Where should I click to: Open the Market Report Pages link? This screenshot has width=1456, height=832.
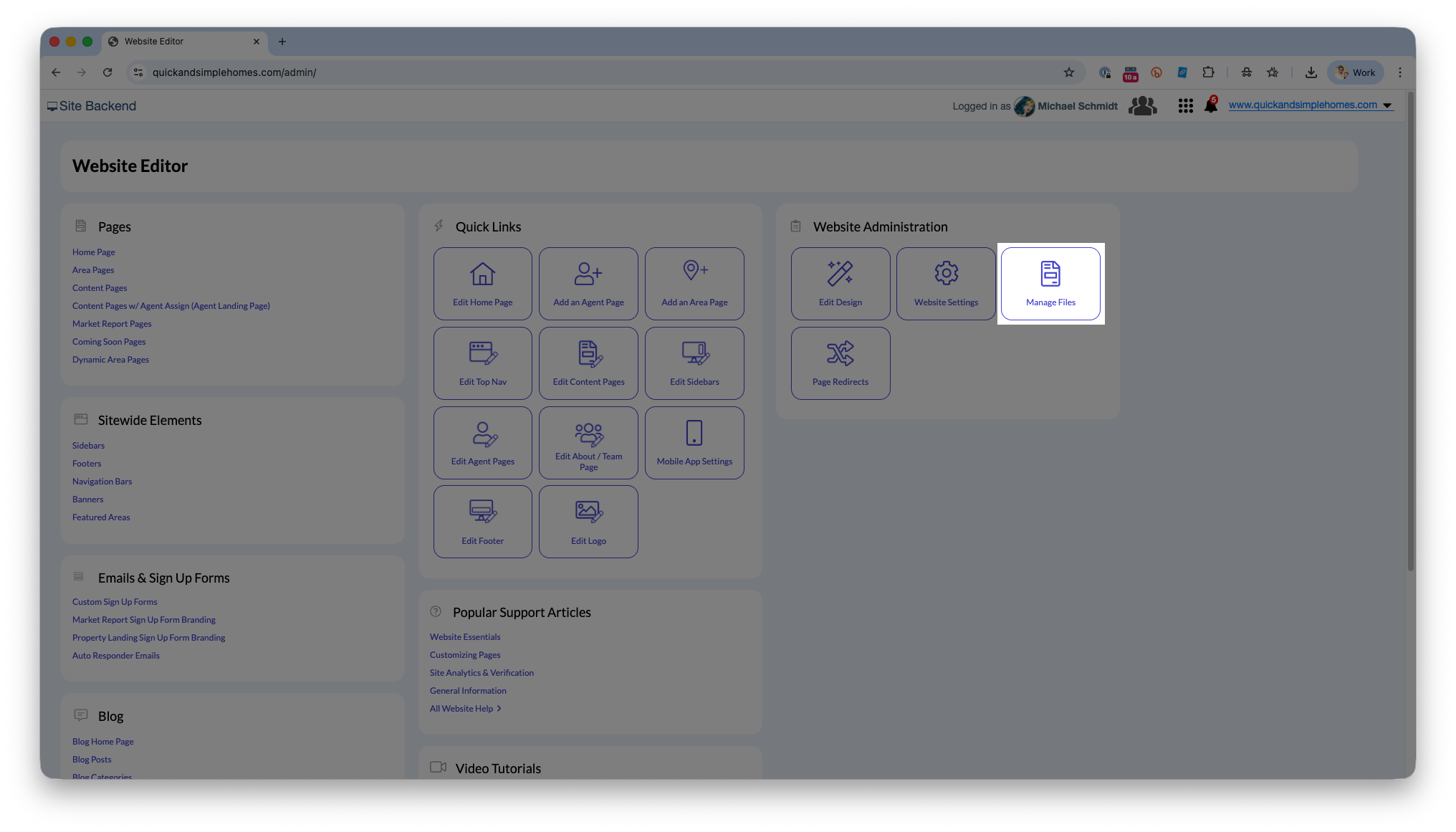[112, 324]
